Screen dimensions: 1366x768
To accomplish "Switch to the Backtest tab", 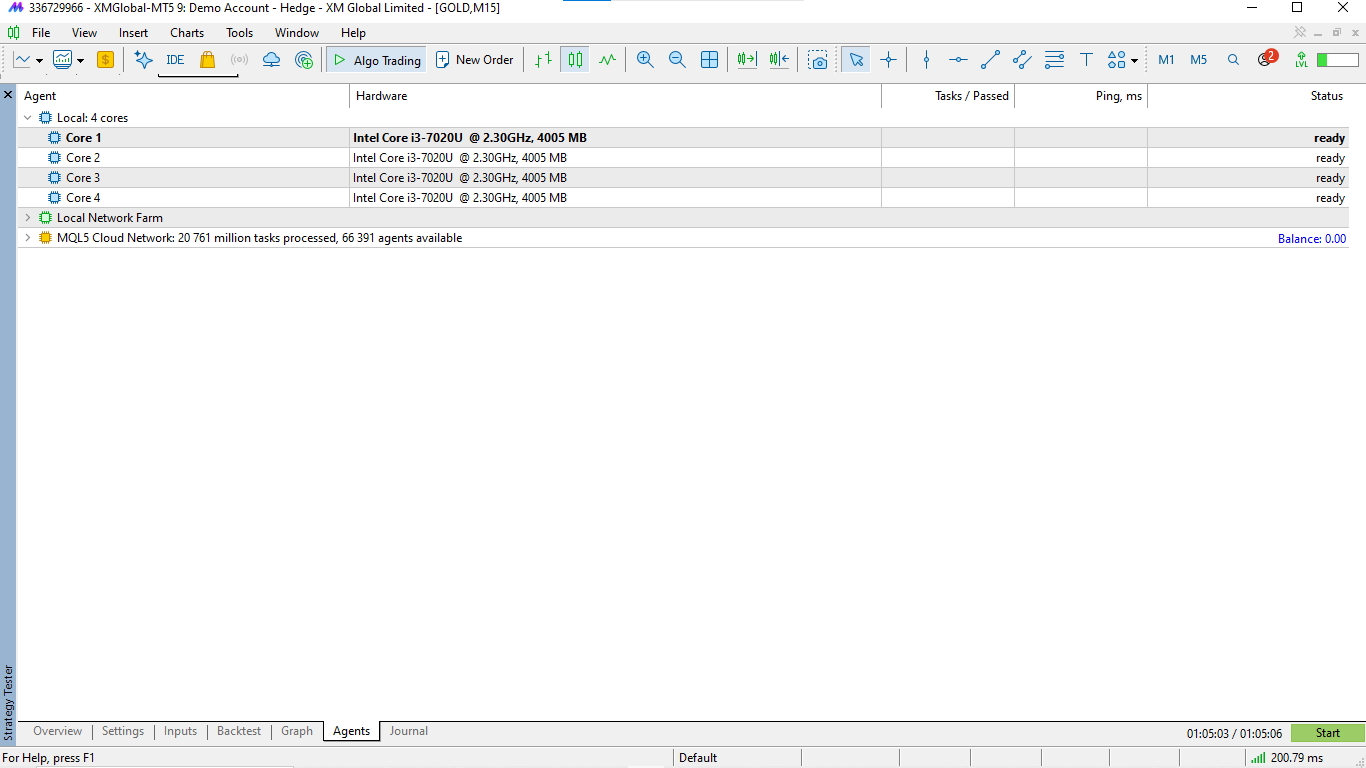I will [239, 731].
